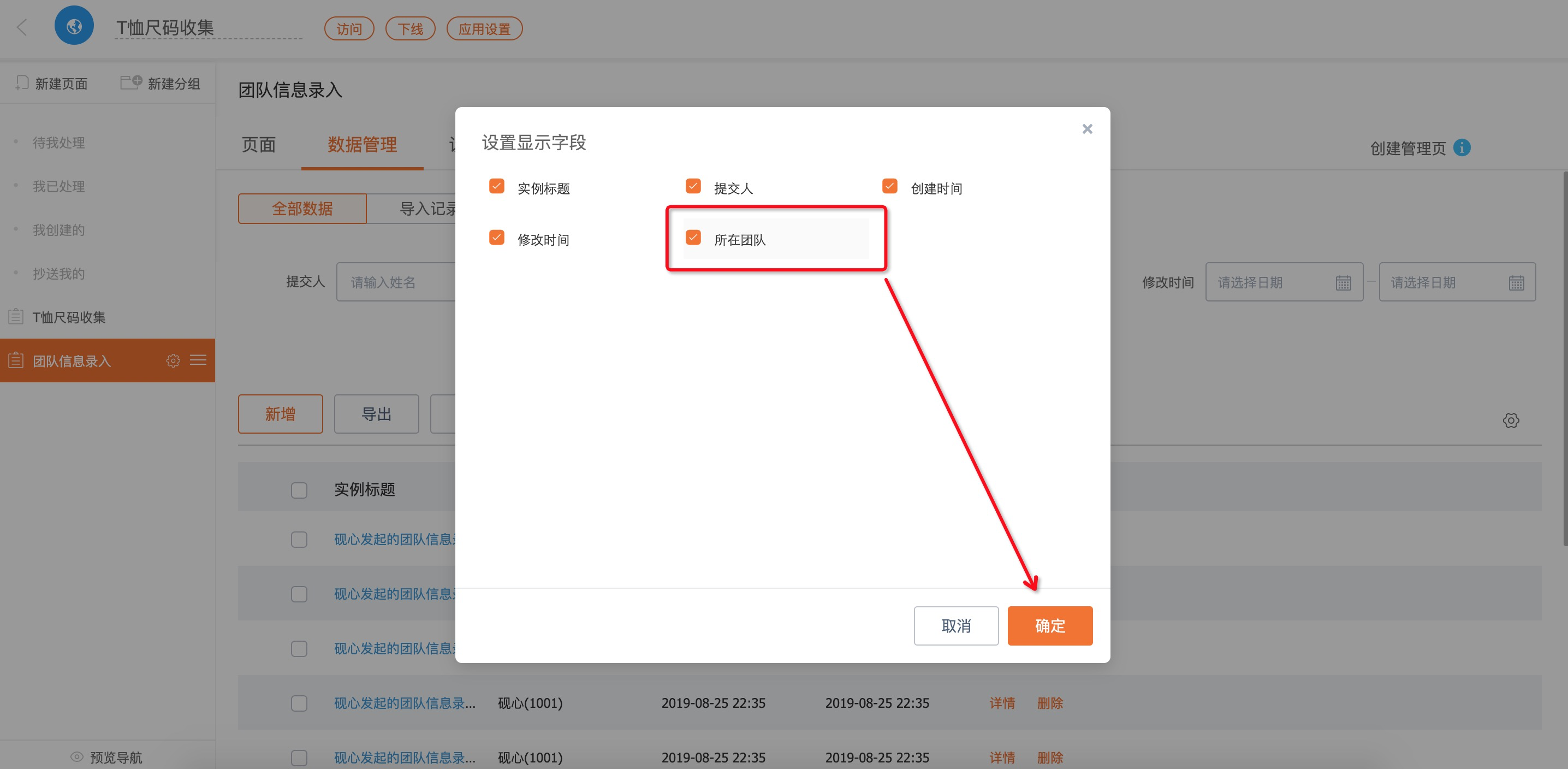
Task: Switch to the 页面 tab
Action: pyautogui.click(x=259, y=145)
